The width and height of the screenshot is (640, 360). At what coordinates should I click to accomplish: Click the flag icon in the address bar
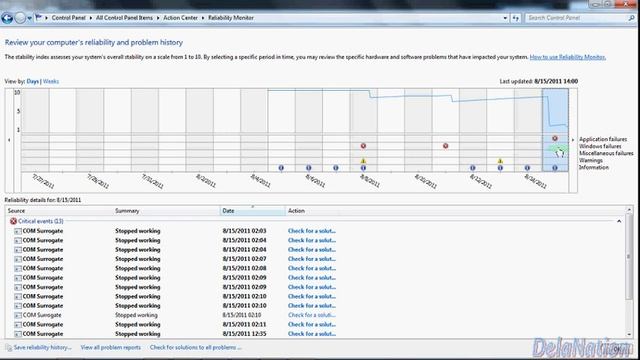[x=38, y=18]
